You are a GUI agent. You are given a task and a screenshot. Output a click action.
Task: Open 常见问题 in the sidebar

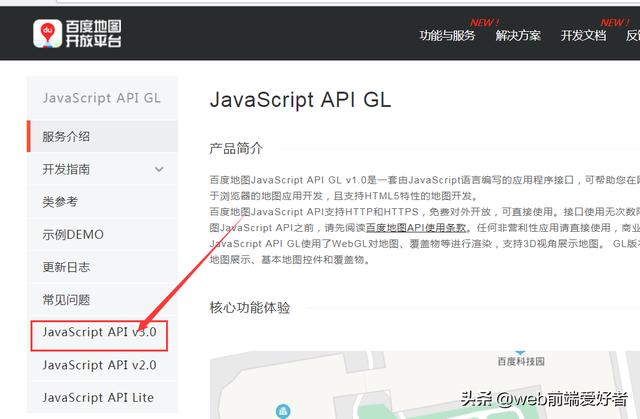pos(102,299)
